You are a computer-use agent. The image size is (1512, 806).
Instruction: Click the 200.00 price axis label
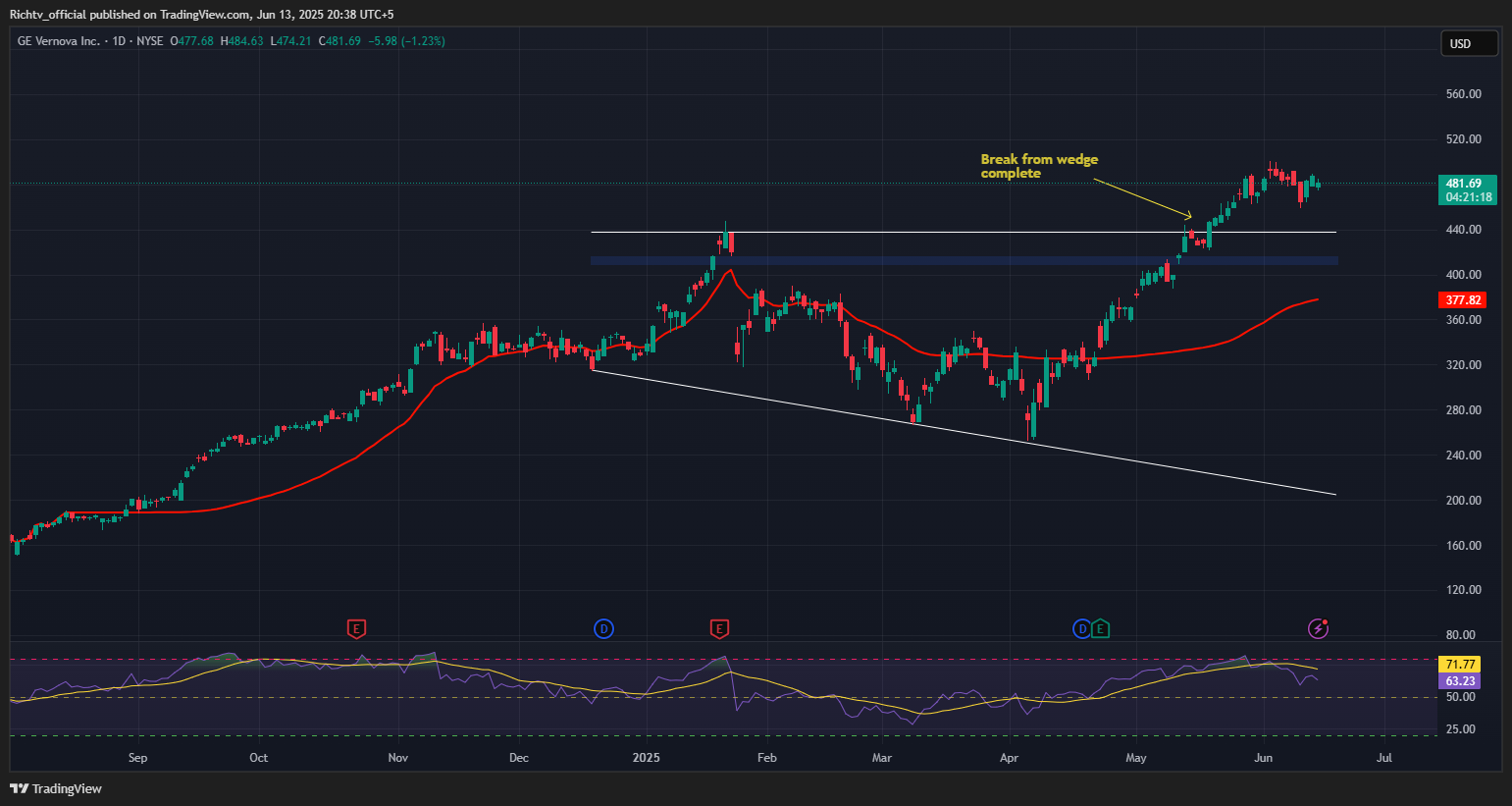[x=1463, y=500]
